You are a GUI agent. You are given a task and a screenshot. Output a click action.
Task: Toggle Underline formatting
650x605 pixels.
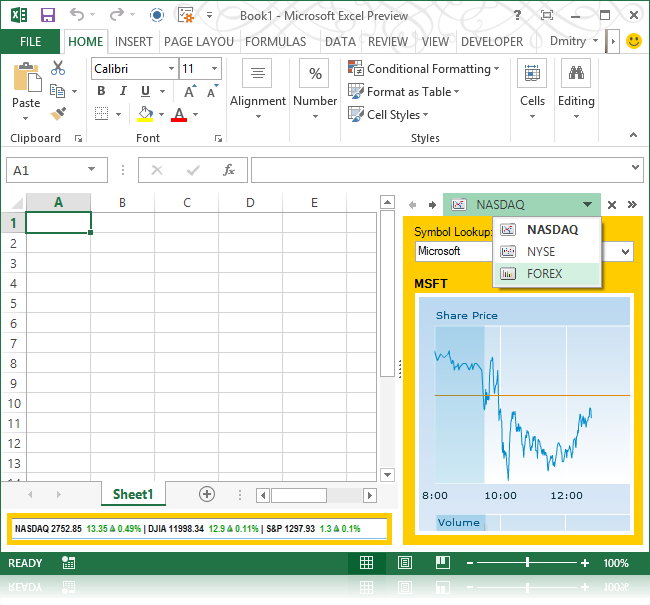tap(145, 91)
